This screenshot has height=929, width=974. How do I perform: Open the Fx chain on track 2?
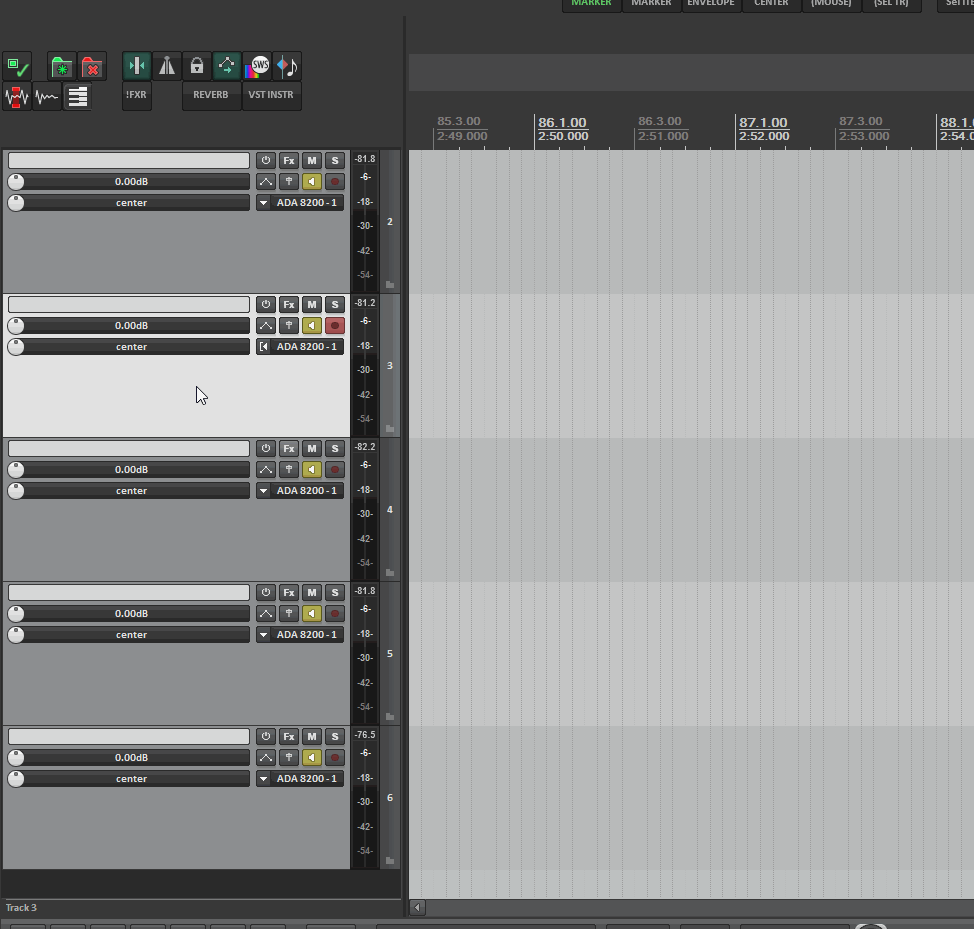coord(289,161)
